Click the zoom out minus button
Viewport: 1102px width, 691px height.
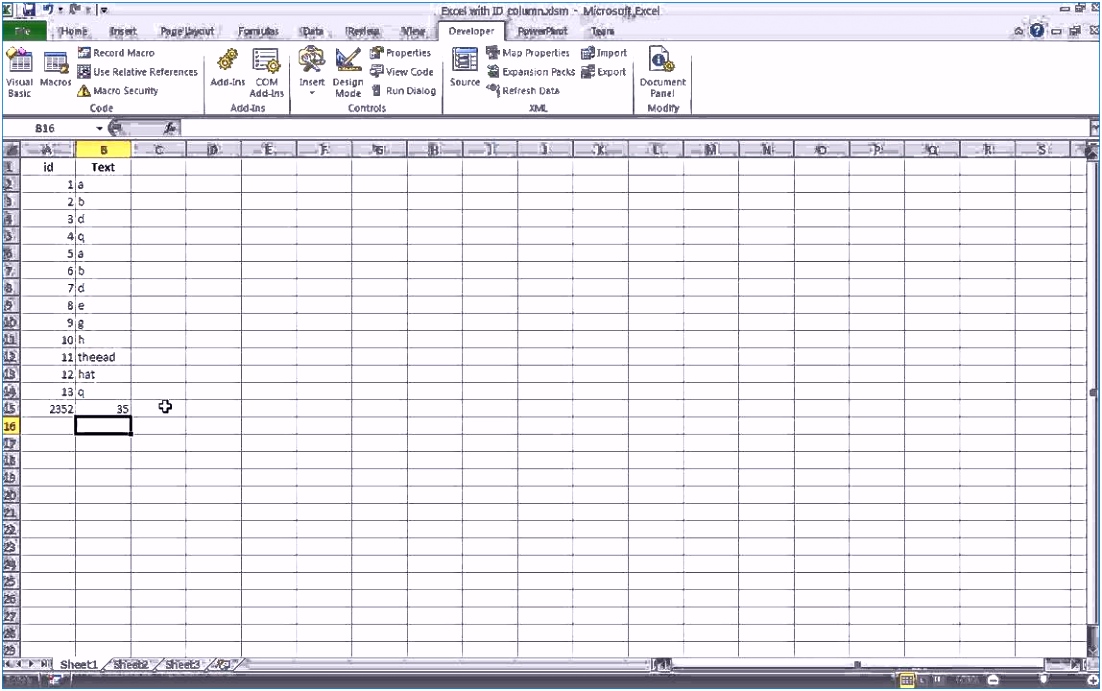[x=992, y=680]
